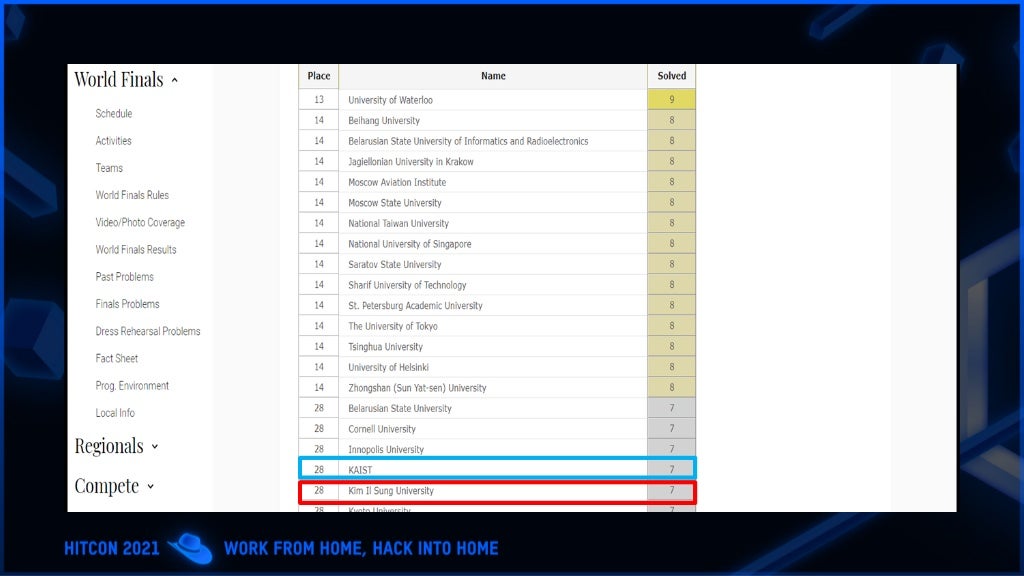The width and height of the screenshot is (1024, 576).
Task: Click the Place column header
Action: click(x=319, y=76)
